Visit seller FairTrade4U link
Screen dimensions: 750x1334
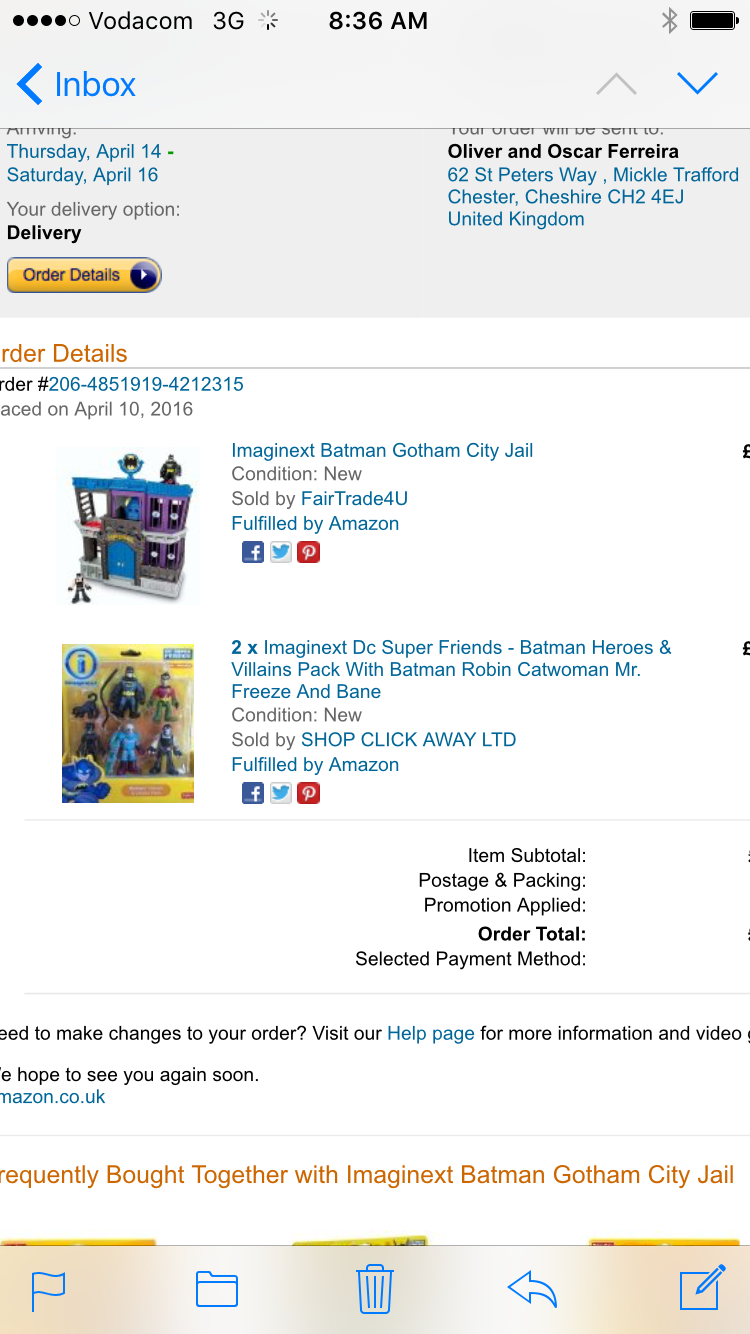point(354,498)
